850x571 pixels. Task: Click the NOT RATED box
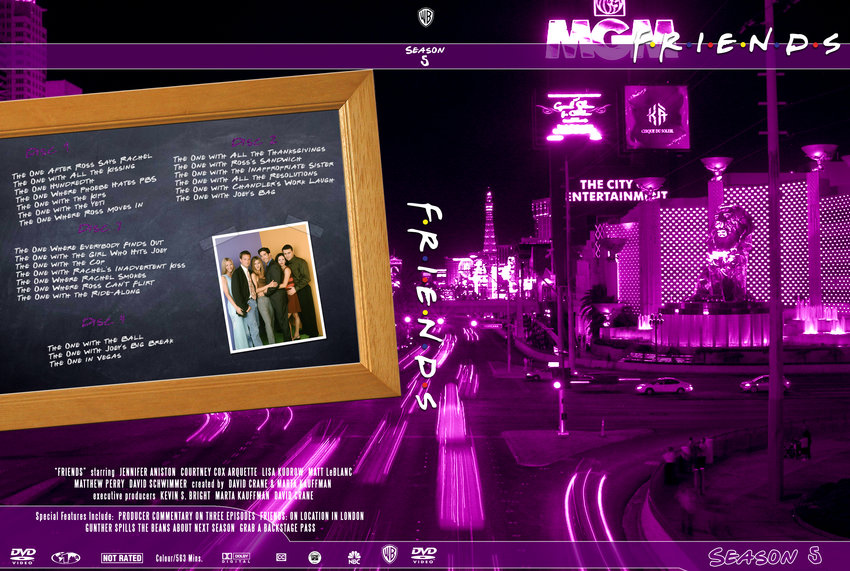click(122, 557)
